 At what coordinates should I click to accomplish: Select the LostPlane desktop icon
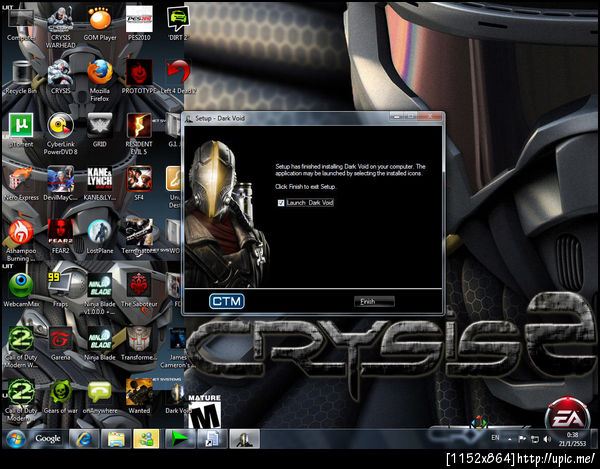tap(99, 237)
